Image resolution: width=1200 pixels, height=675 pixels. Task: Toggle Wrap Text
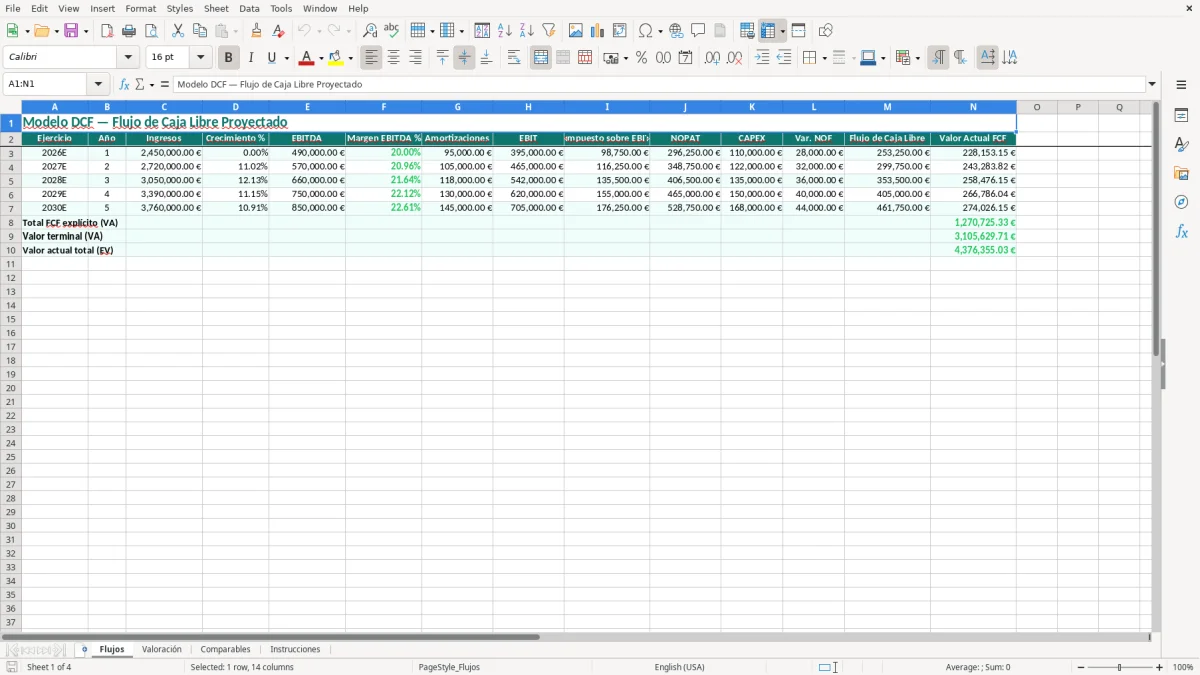pyautogui.click(x=514, y=58)
